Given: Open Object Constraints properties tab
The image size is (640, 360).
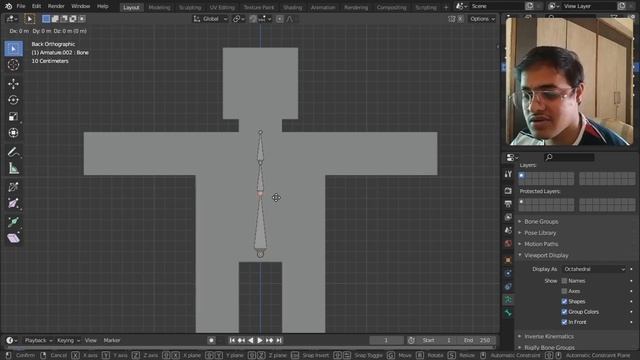Looking at the screenshot, I should tap(508, 287).
